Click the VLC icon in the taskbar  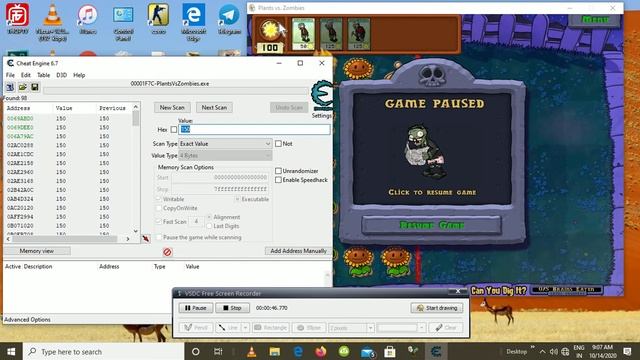[251, 351]
